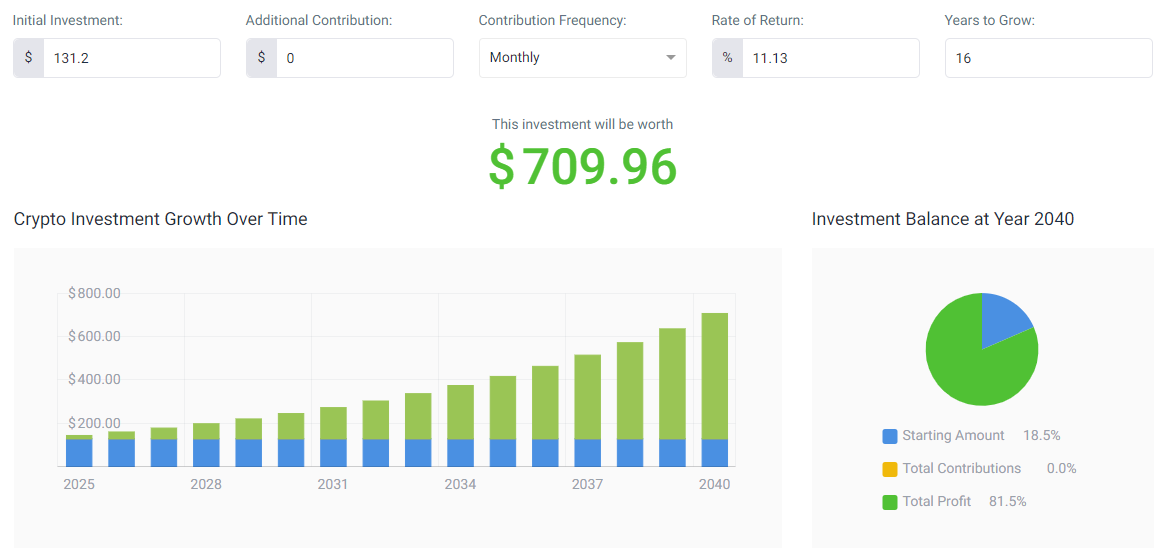The width and height of the screenshot is (1157, 554).
Task: Click the 2040 bar's green segment
Action: [714, 376]
